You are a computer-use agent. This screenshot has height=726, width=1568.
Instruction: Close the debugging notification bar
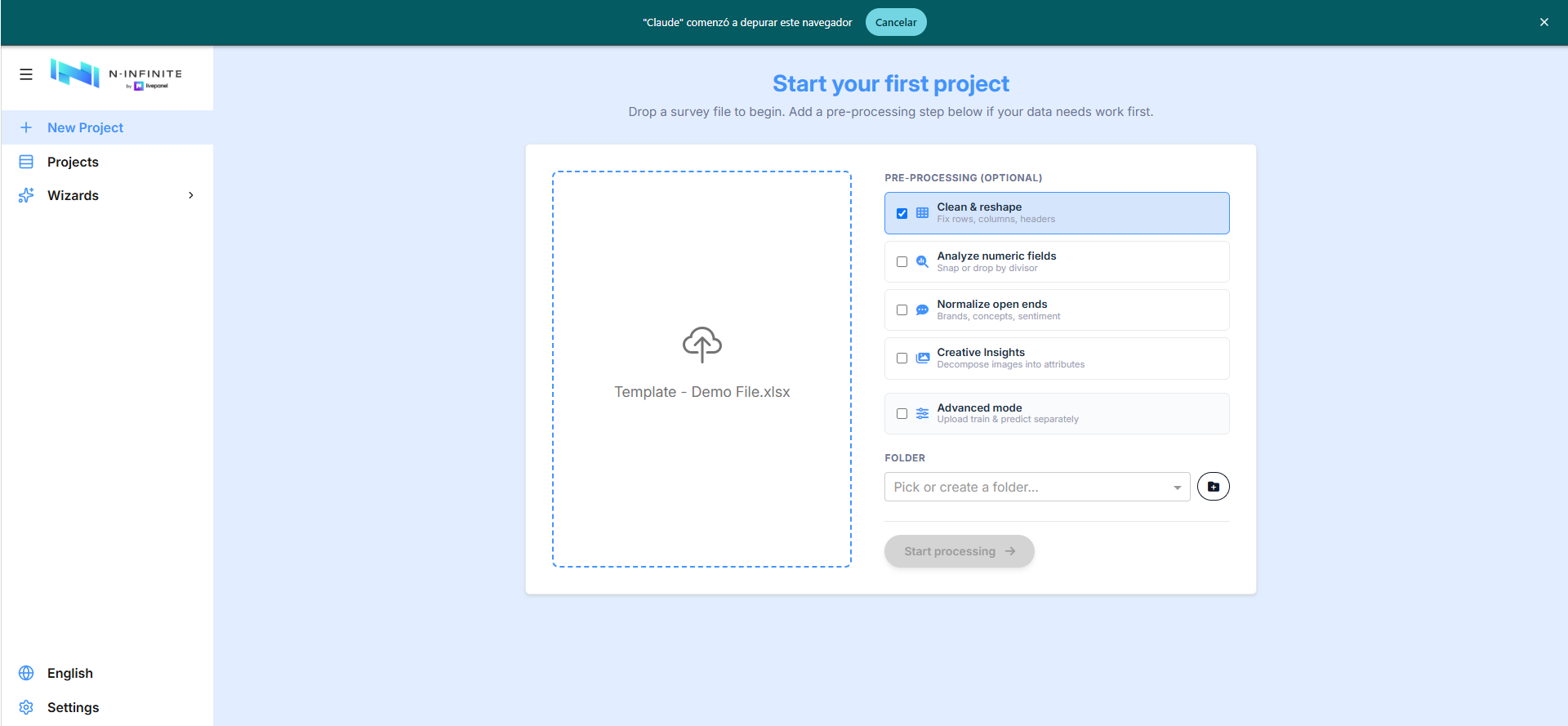[x=1543, y=22]
